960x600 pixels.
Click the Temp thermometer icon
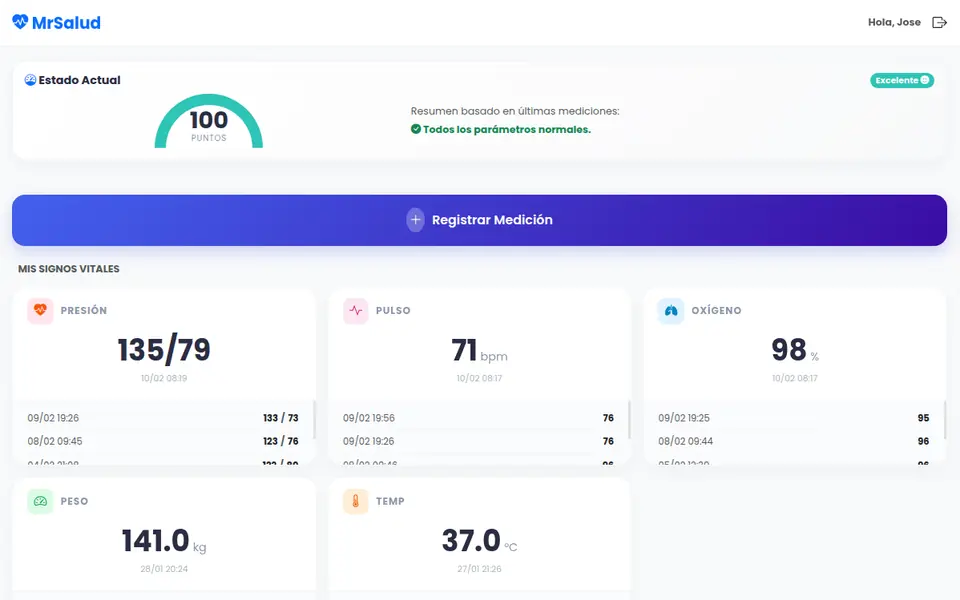tap(356, 501)
